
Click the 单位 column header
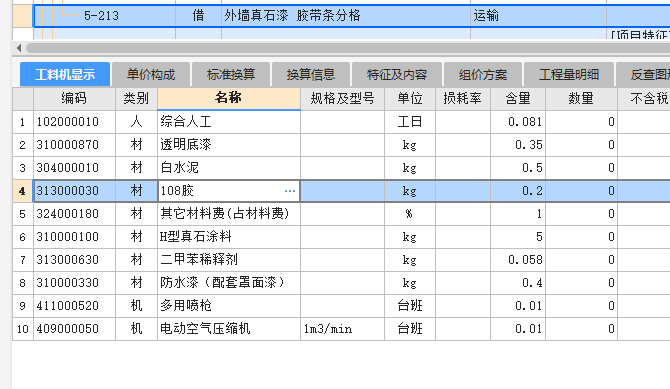410,99
